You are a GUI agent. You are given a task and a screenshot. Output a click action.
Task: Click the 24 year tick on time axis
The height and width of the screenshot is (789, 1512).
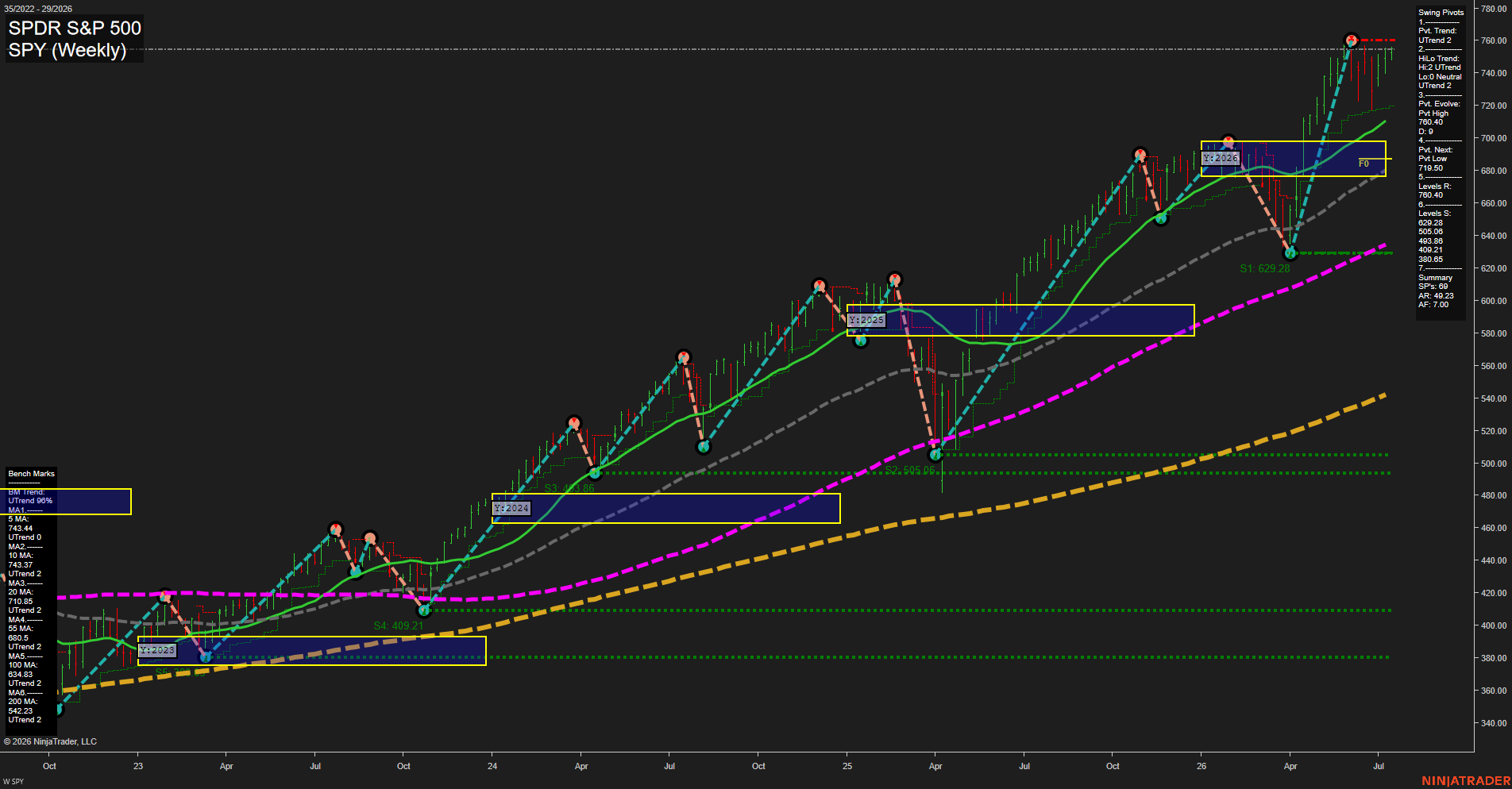click(492, 766)
